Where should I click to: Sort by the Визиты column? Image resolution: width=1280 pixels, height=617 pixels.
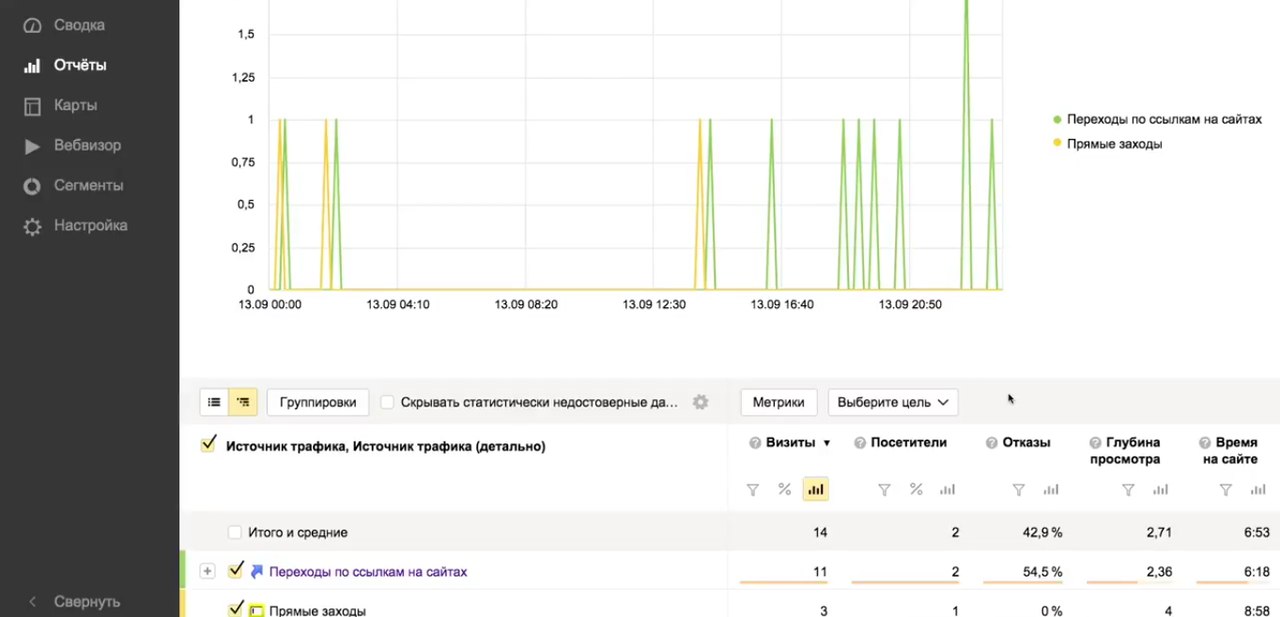pyautogui.click(x=790, y=442)
